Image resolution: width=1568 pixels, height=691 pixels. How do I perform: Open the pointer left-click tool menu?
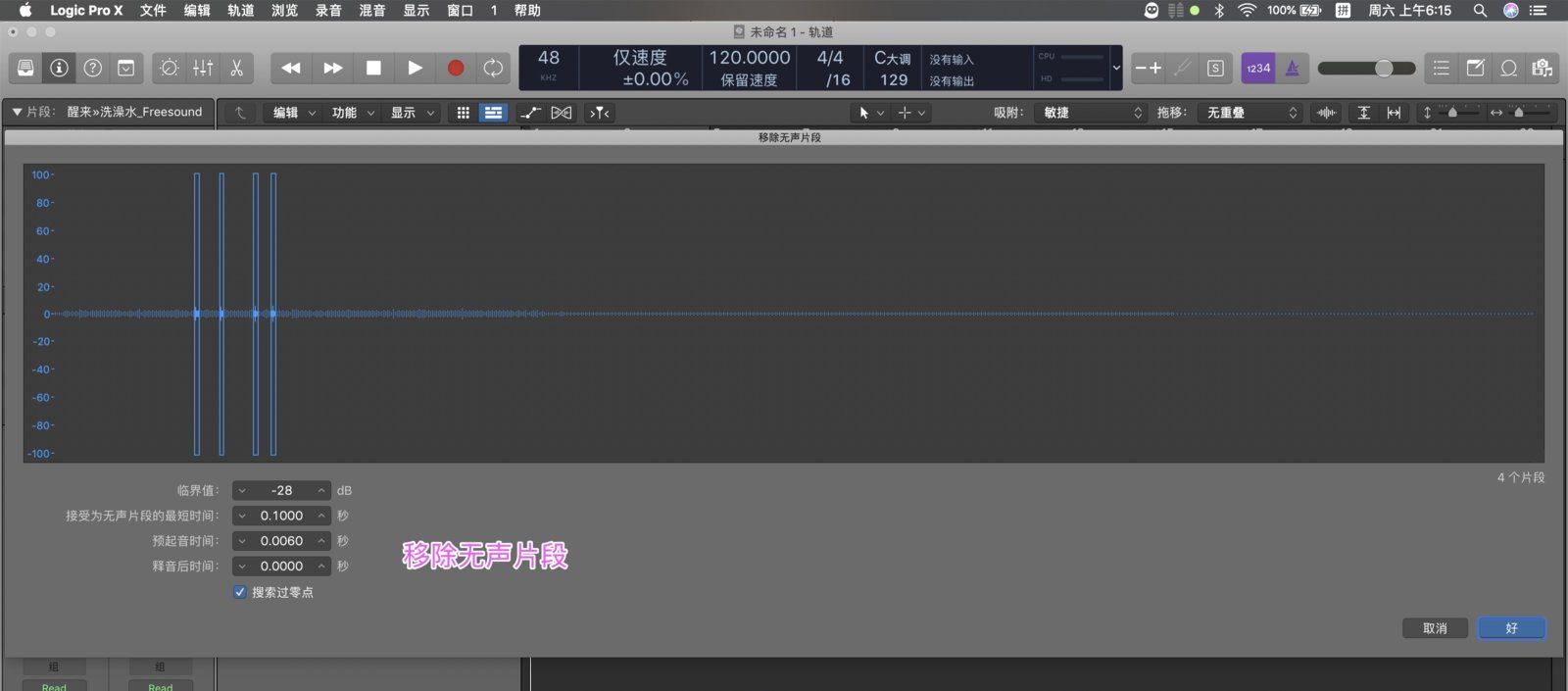[x=871, y=113]
